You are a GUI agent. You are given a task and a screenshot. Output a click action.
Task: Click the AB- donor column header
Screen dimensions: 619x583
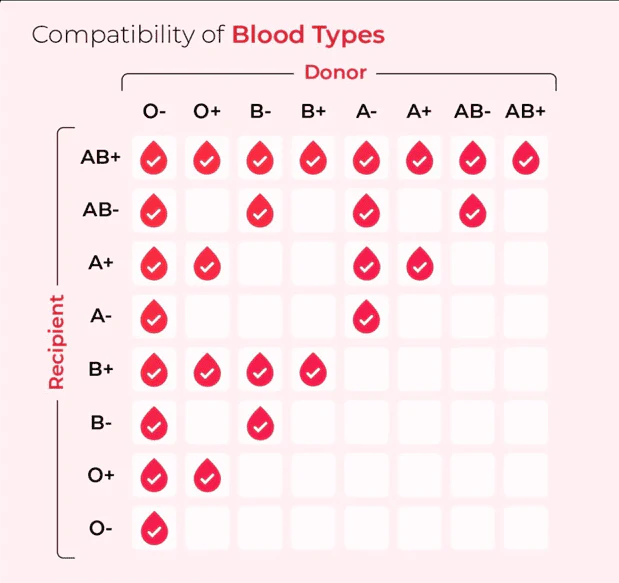[472, 111]
